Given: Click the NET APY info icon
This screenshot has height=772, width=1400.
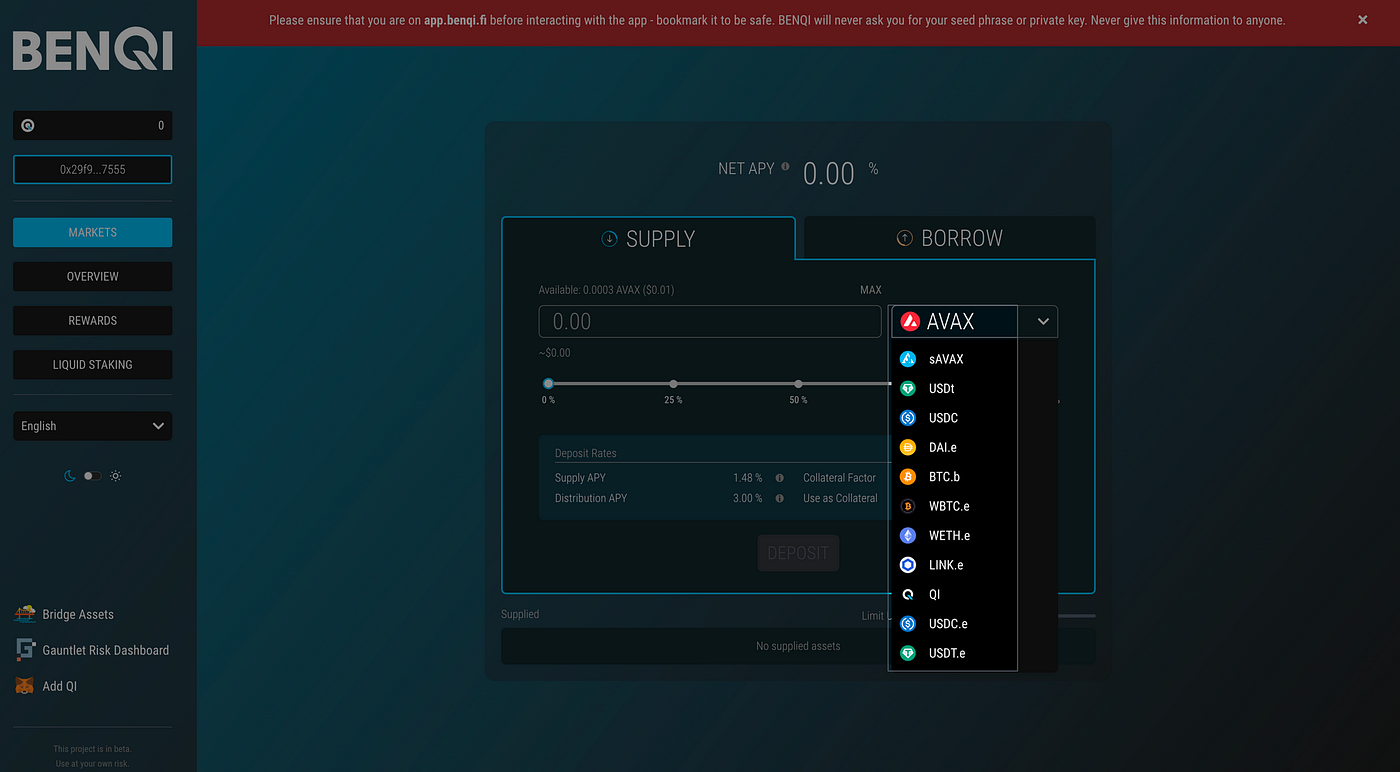Looking at the screenshot, I should tap(785, 167).
